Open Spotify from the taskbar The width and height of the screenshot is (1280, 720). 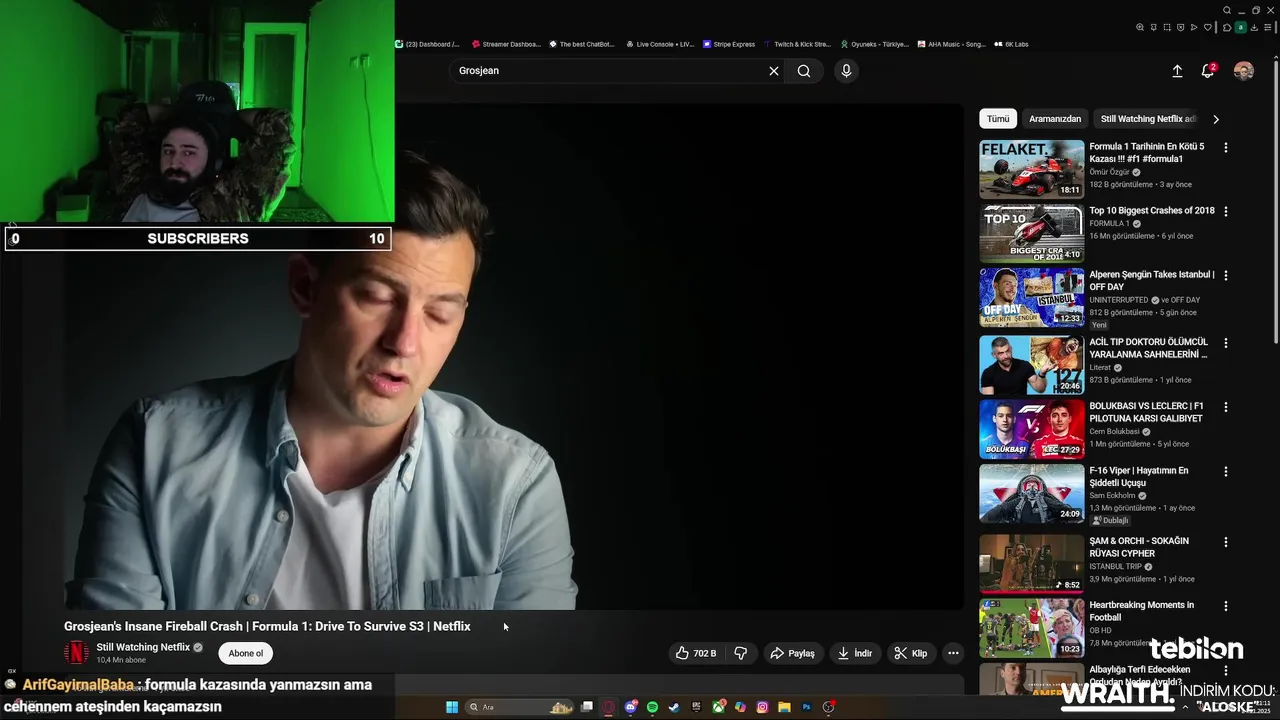point(652,707)
